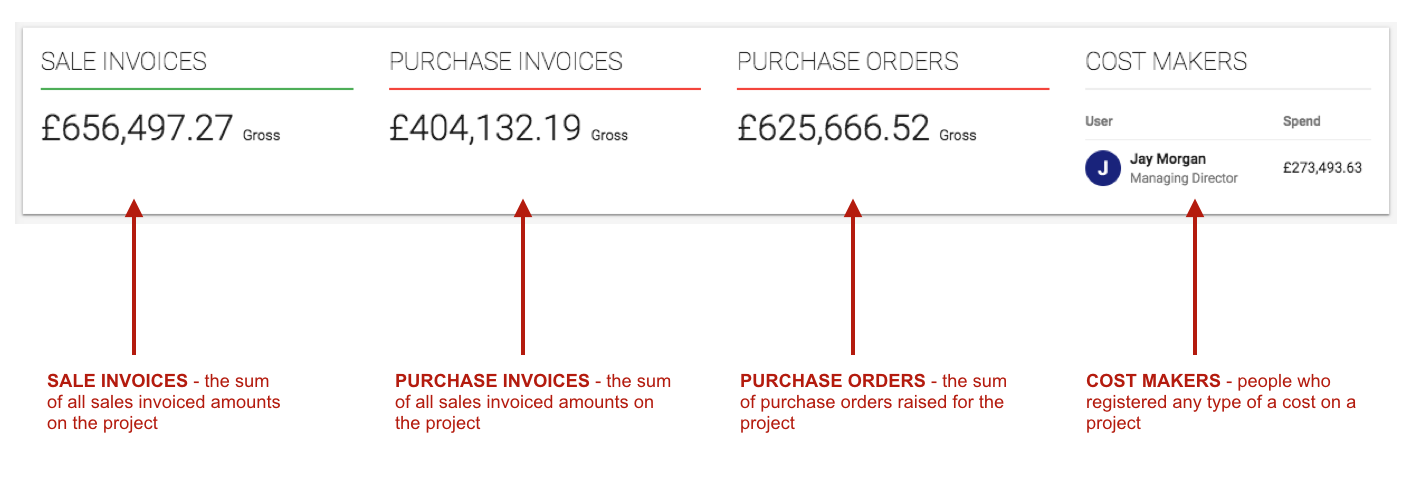
Task: Click the £625,666.52 purchase orders total
Action: click(x=833, y=128)
